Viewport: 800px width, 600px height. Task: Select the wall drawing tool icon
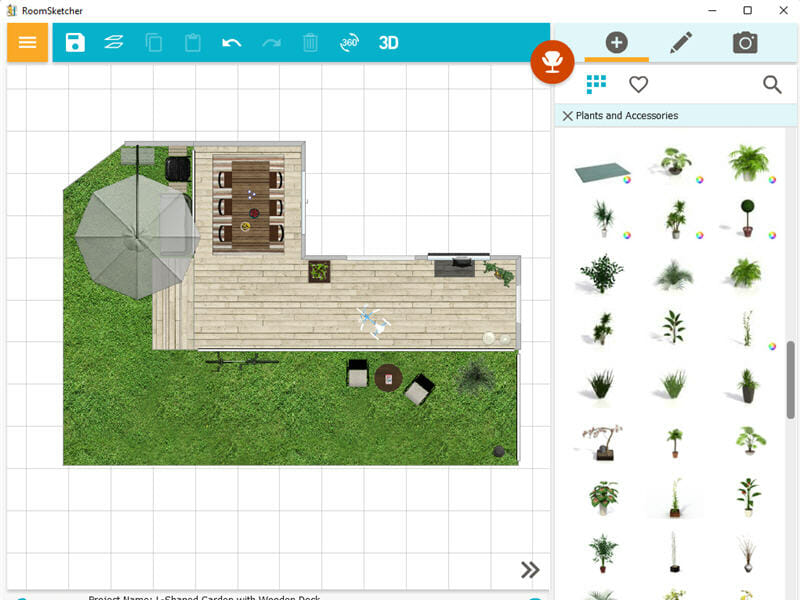pos(113,43)
